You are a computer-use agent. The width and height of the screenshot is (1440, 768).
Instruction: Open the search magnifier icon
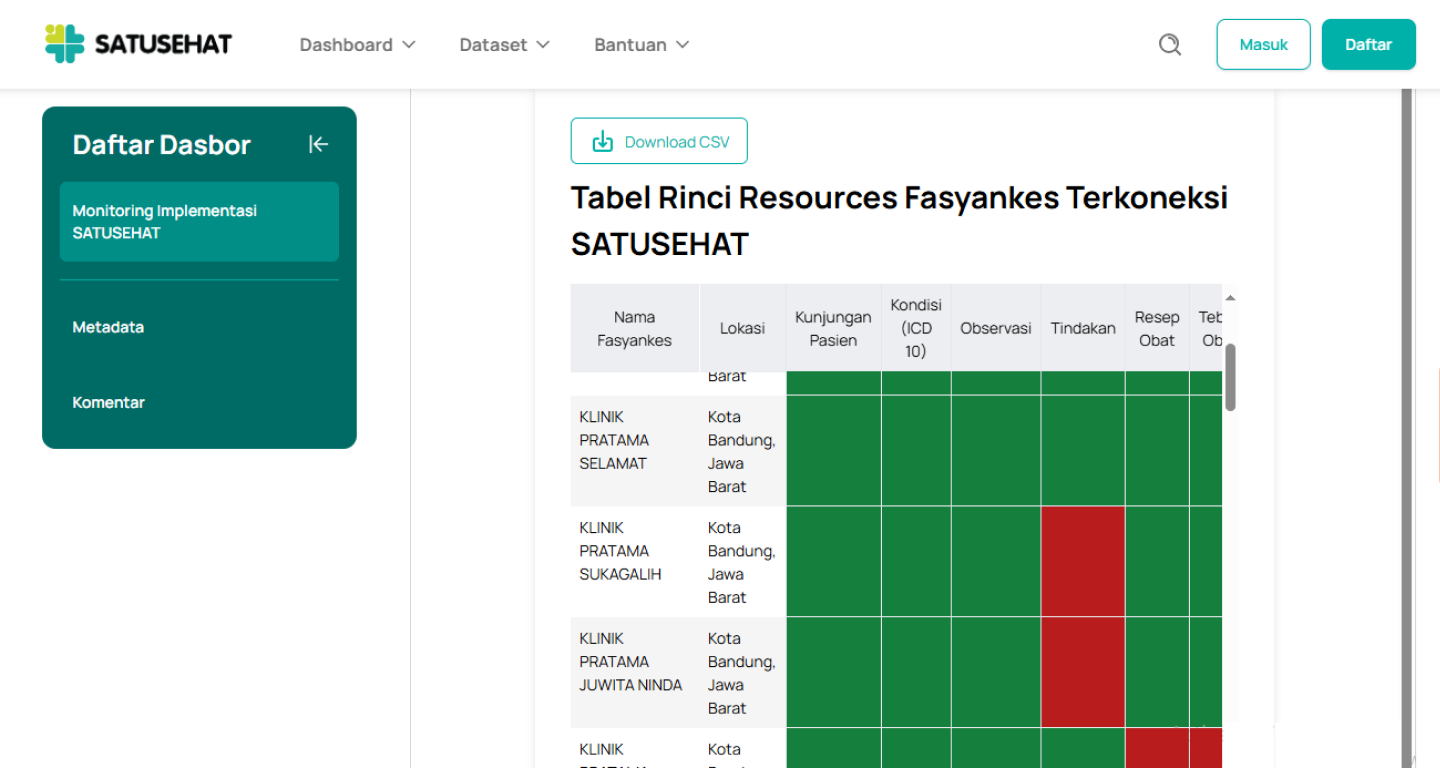(x=1170, y=45)
